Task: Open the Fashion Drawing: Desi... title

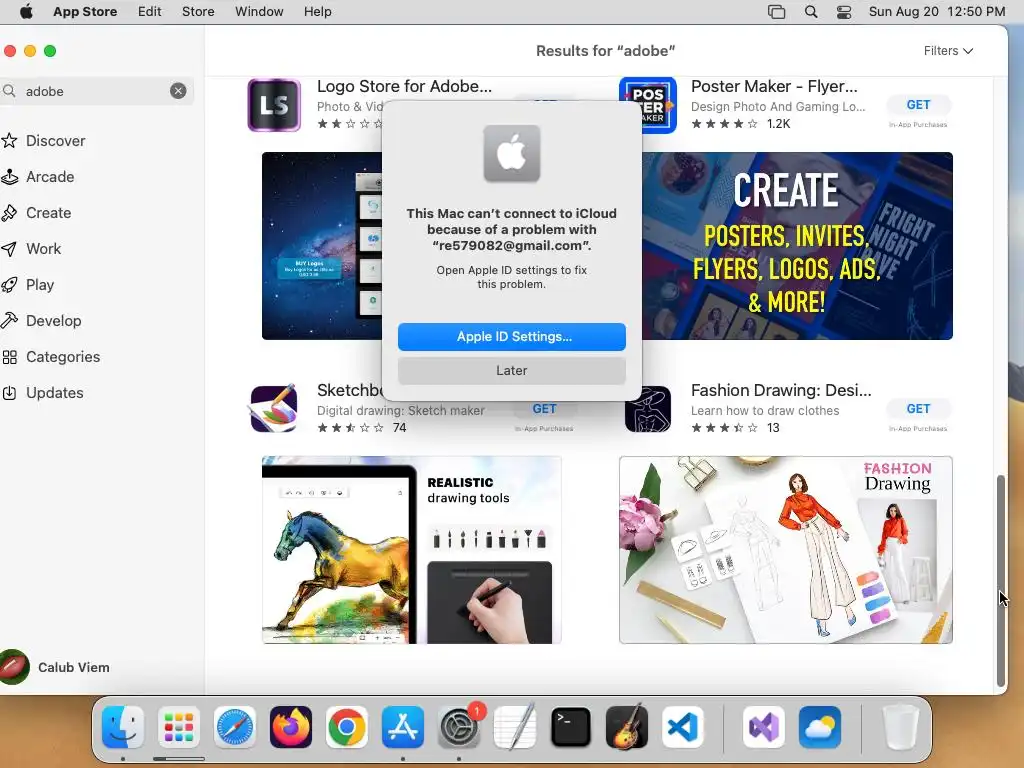Action: pyautogui.click(x=781, y=390)
